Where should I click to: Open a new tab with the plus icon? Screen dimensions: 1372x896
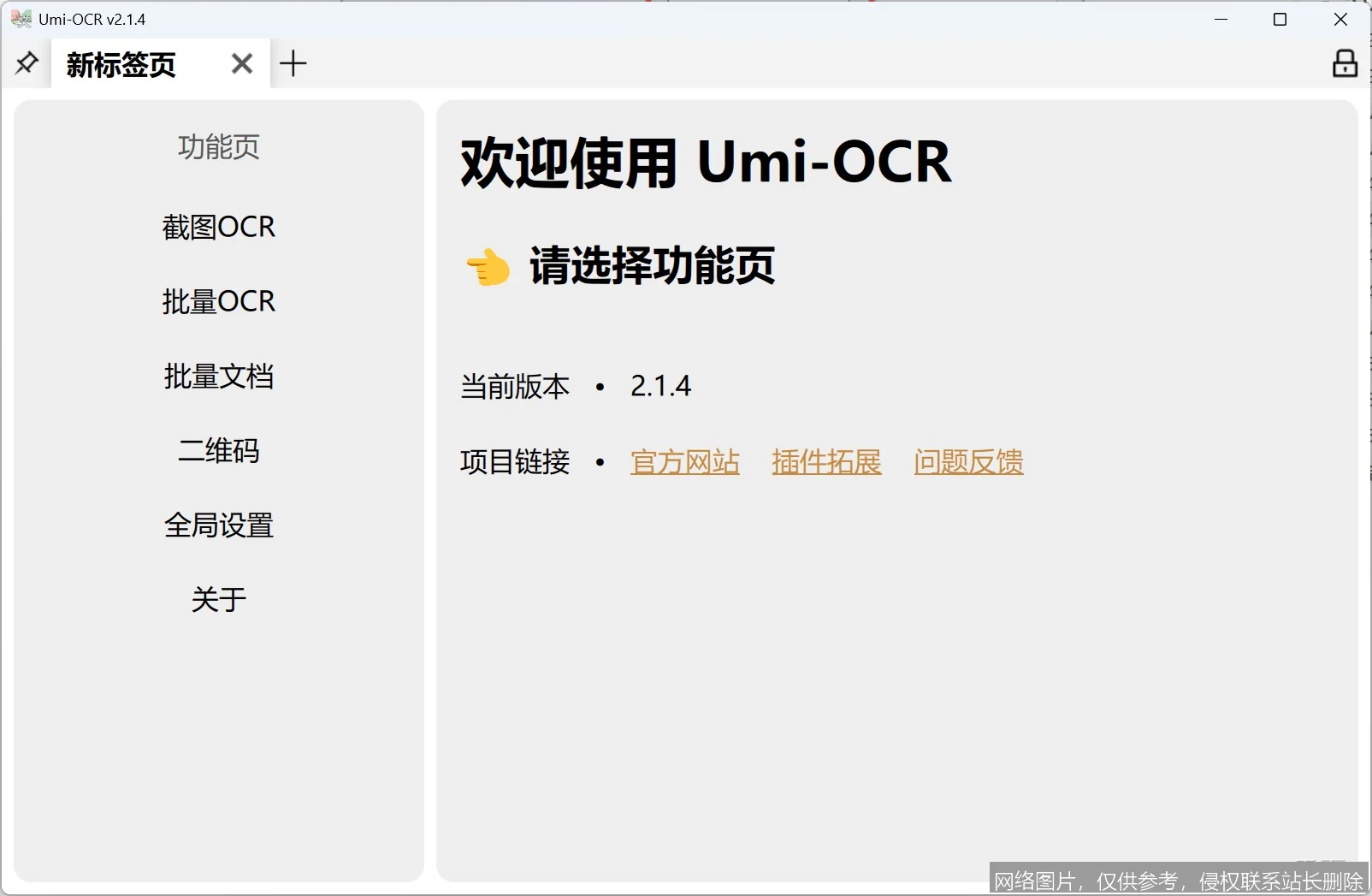pyautogui.click(x=294, y=62)
